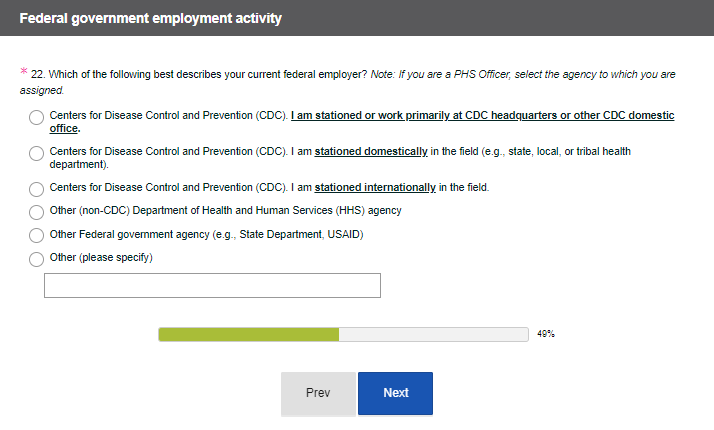Click the Federal government employment activity header

coord(150,18)
